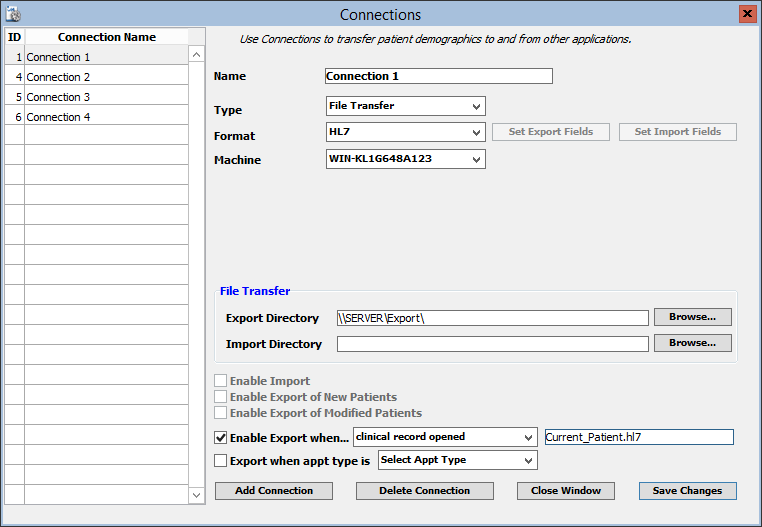The image size is (762, 527).
Task: Select Connection 2 in the list
Action: point(106,77)
